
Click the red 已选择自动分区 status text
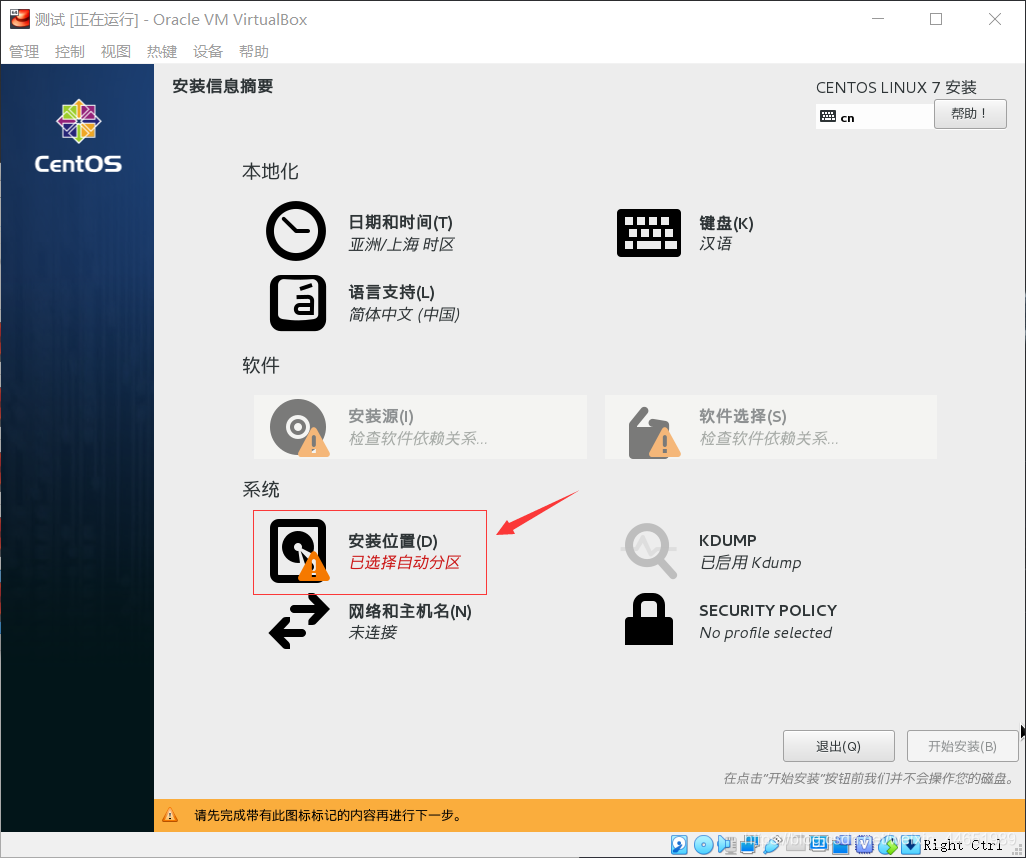click(404, 562)
